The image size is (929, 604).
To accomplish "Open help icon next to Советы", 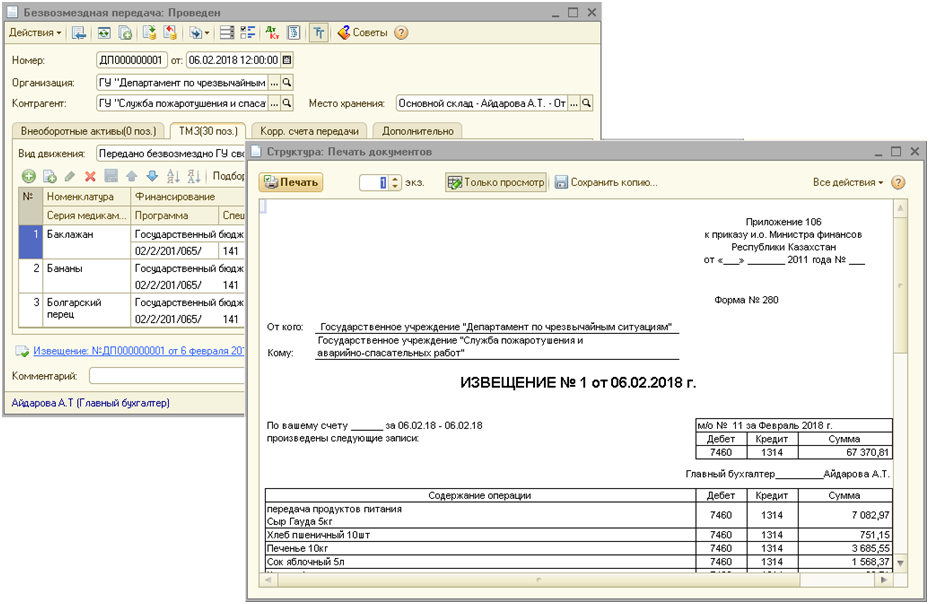I will [x=401, y=32].
